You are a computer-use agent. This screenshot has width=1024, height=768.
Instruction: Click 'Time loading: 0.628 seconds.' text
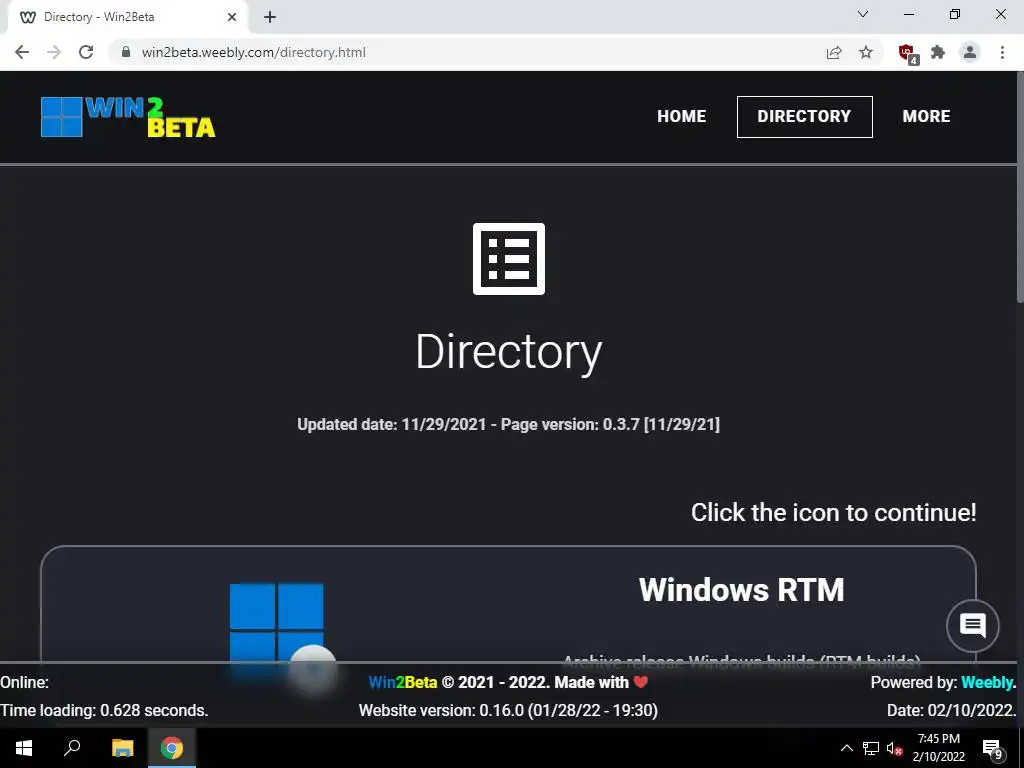(x=104, y=711)
